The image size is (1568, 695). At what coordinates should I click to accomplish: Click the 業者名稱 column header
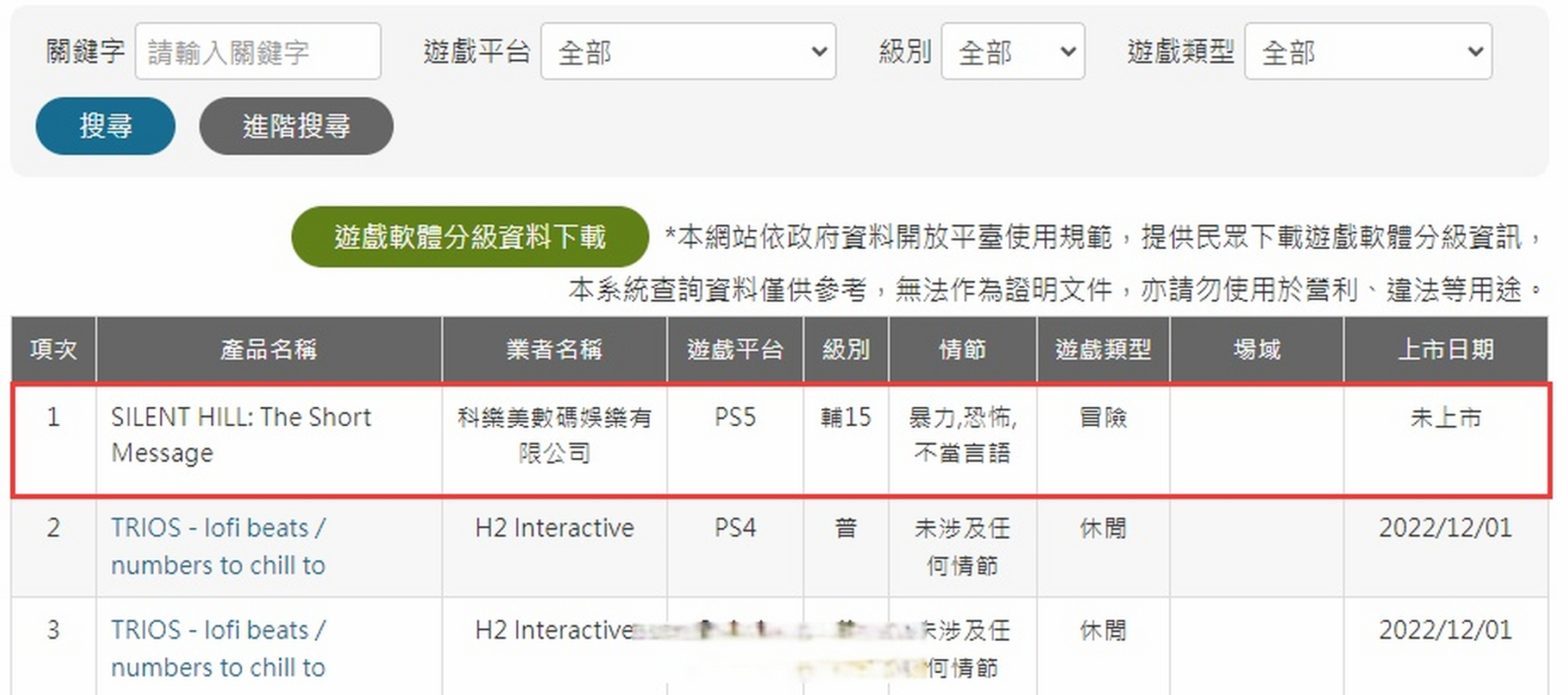[554, 350]
